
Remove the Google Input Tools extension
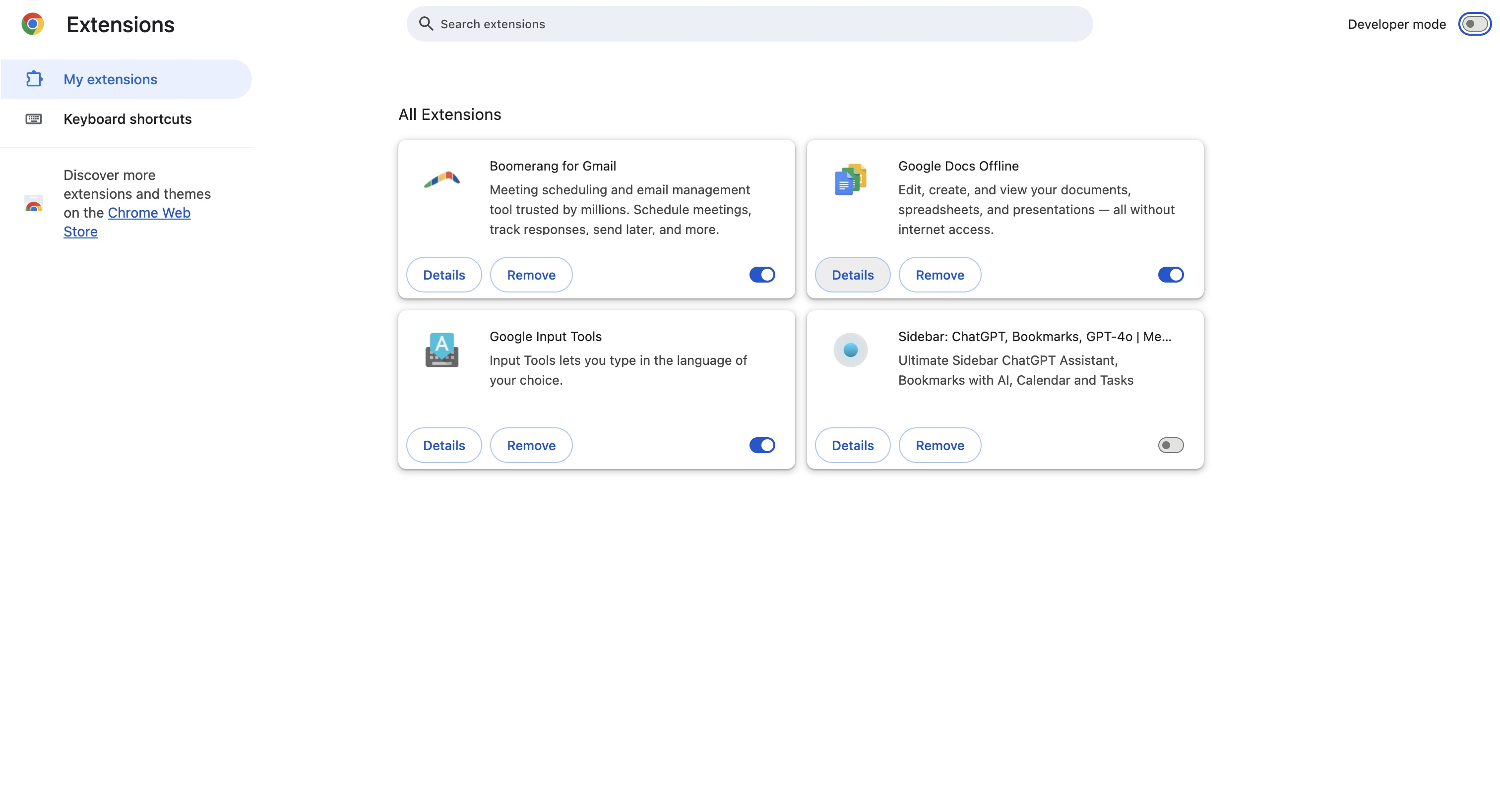pyautogui.click(x=531, y=445)
